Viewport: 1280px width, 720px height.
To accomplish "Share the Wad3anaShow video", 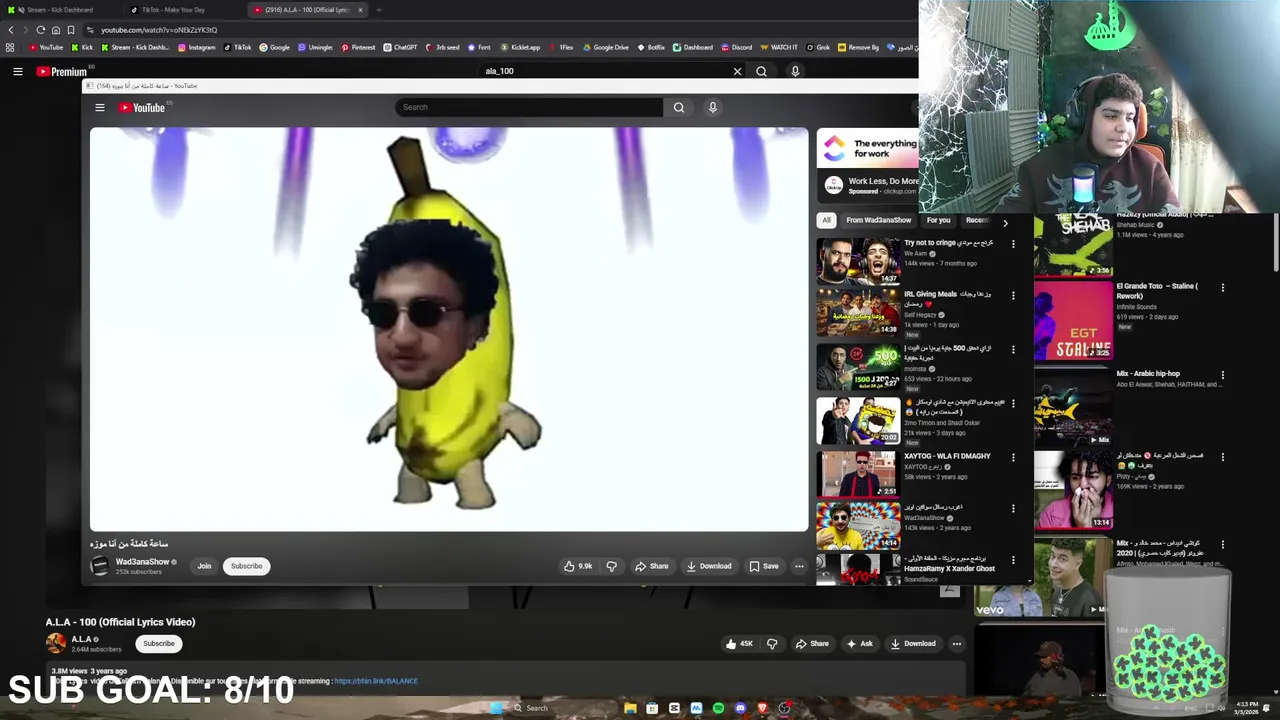I will (x=652, y=566).
